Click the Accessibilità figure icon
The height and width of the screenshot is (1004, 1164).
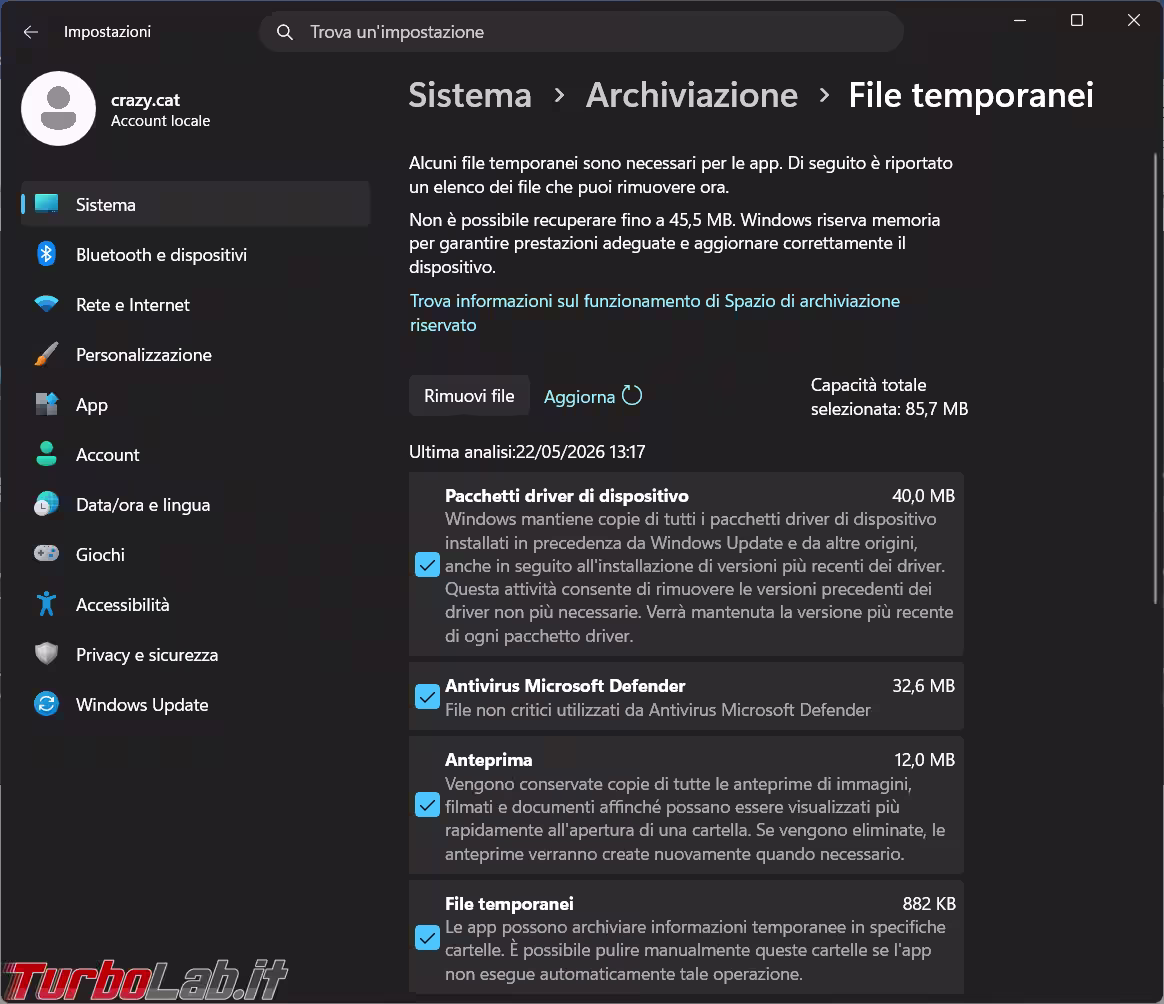pyautogui.click(x=46, y=604)
